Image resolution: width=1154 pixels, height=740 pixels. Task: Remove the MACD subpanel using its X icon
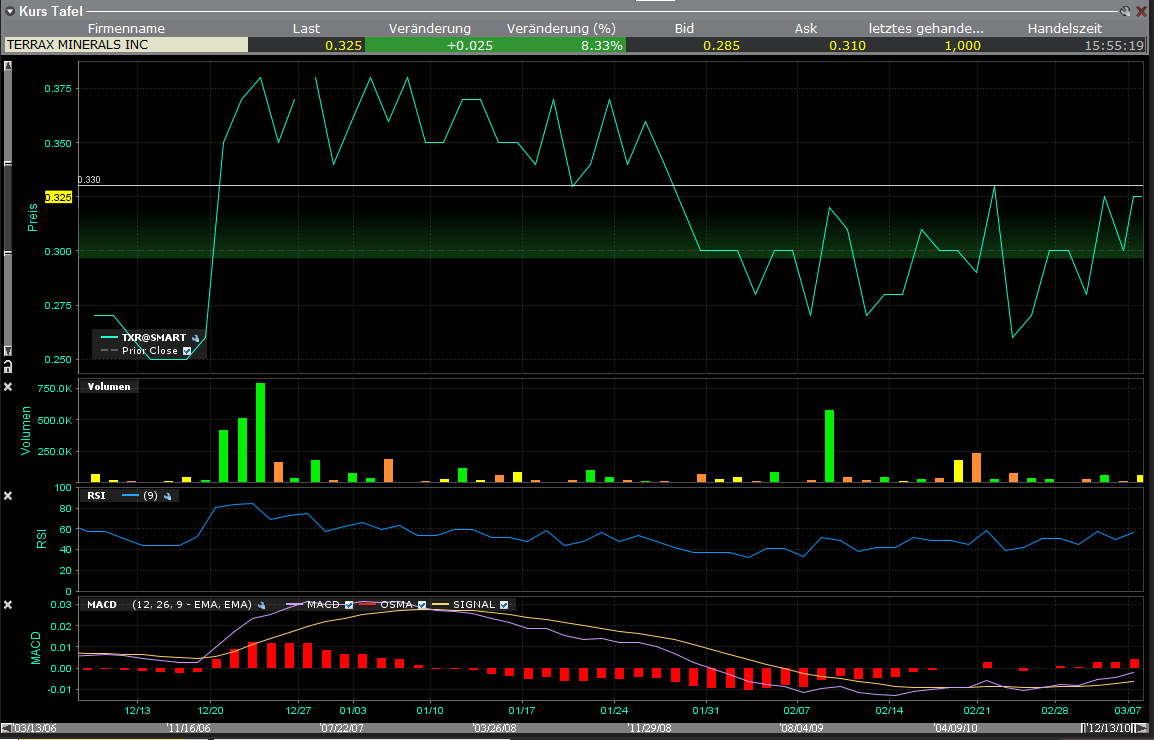[8, 603]
